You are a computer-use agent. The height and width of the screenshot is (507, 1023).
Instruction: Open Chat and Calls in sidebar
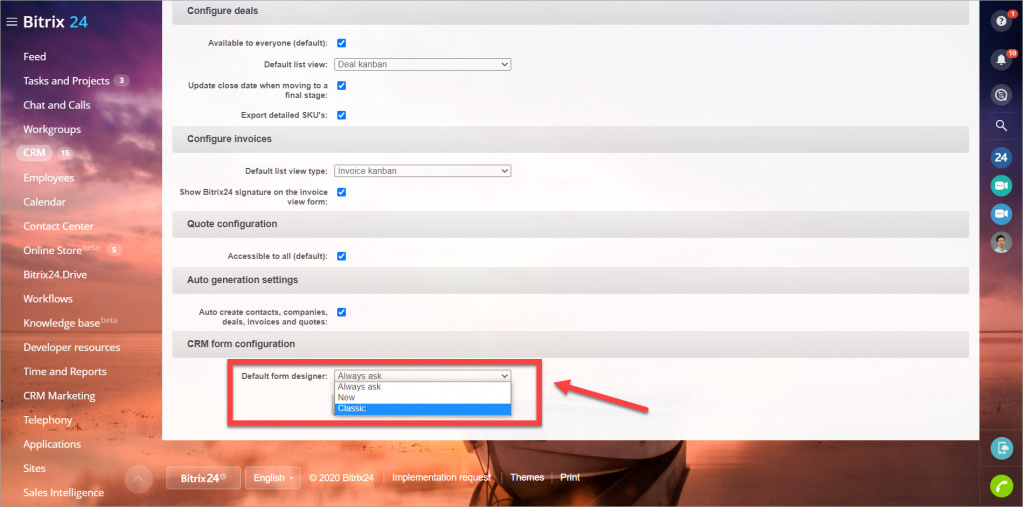click(57, 105)
